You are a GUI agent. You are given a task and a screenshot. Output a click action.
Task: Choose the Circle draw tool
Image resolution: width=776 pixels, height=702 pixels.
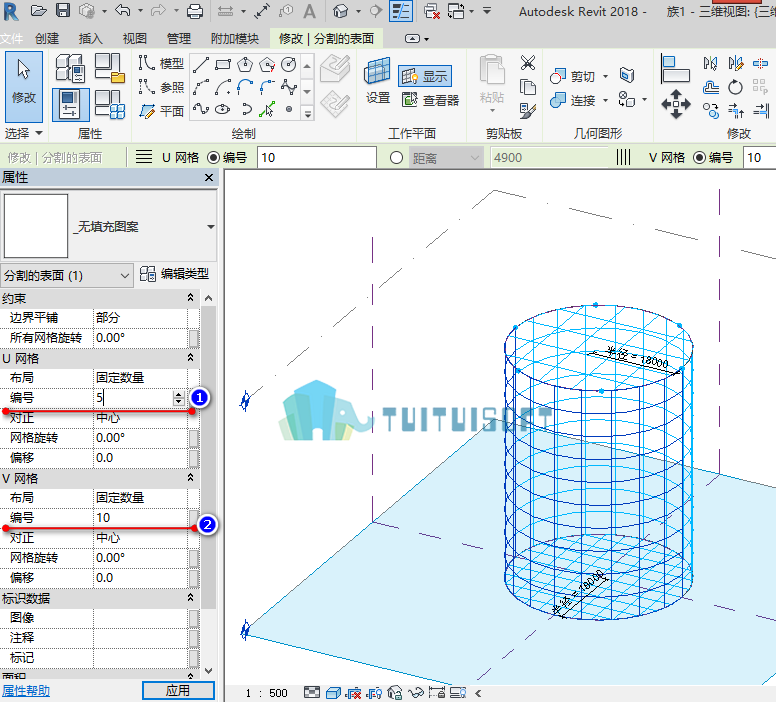(x=289, y=64)
